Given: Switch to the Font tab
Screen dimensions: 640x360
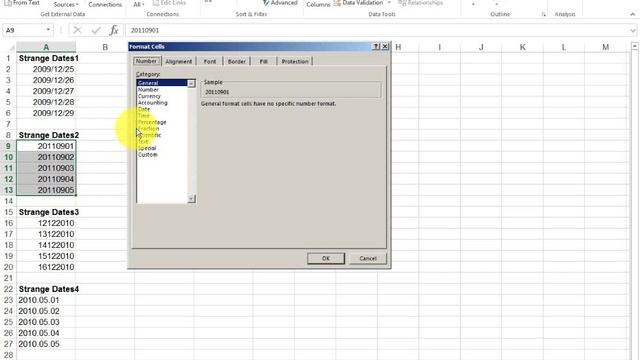Looking at the screenshot, I should tap(210, 61).
